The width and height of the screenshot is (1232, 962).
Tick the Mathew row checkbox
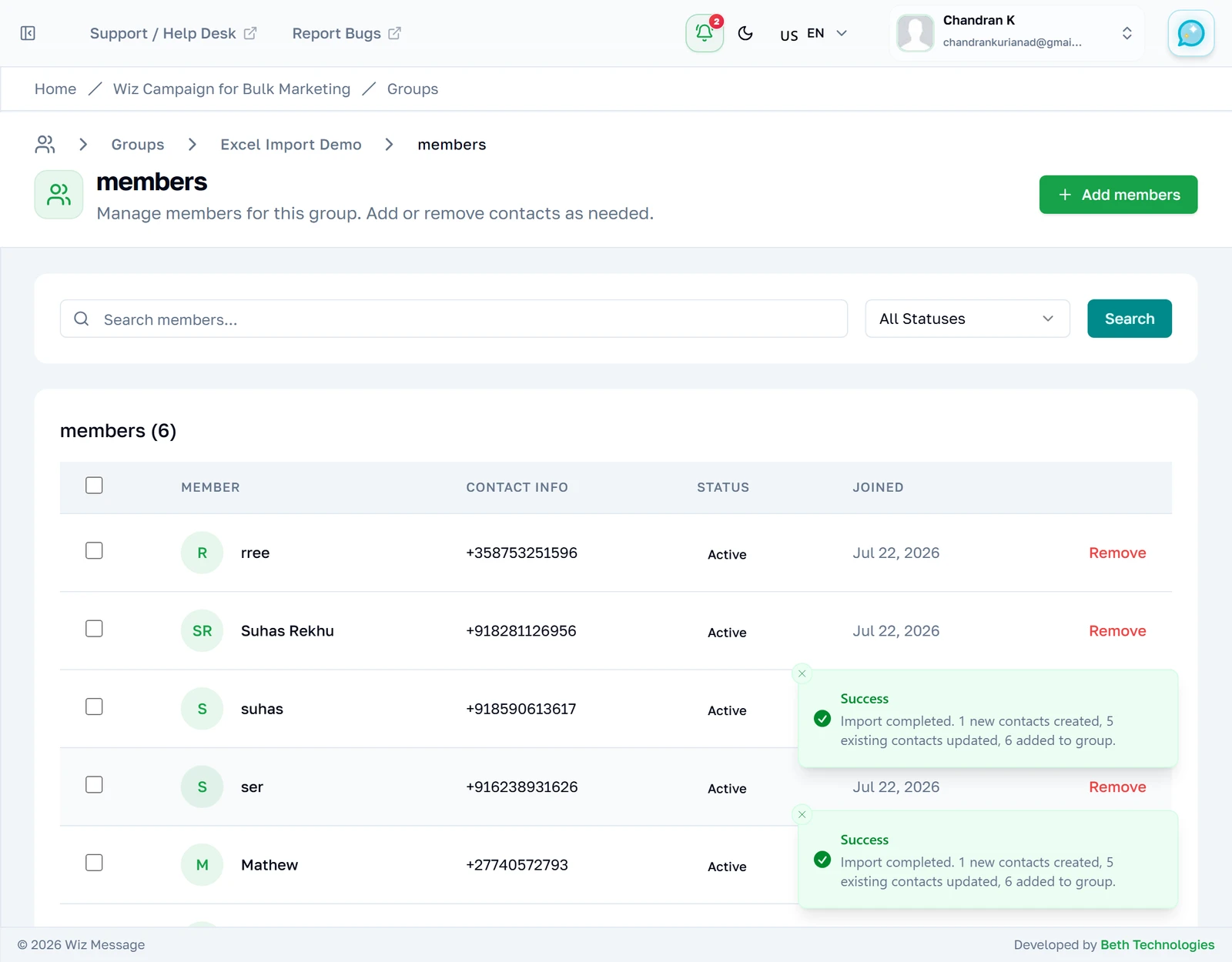[x=94, y=863]
